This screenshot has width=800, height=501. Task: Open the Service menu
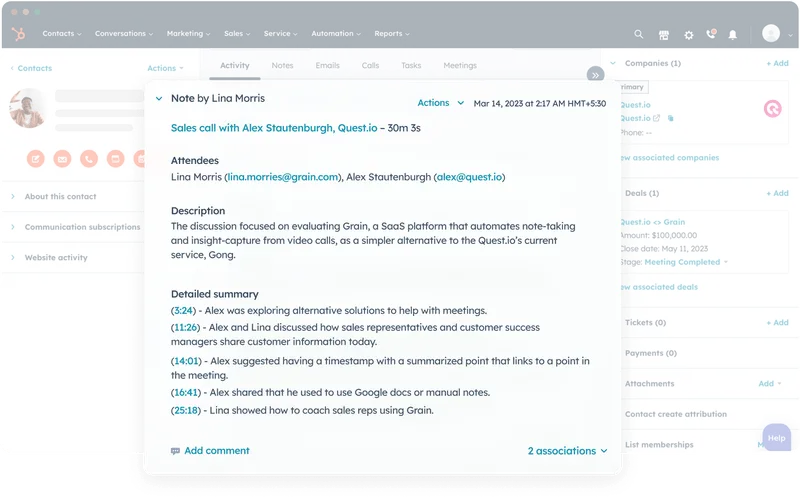coord(281,34)
